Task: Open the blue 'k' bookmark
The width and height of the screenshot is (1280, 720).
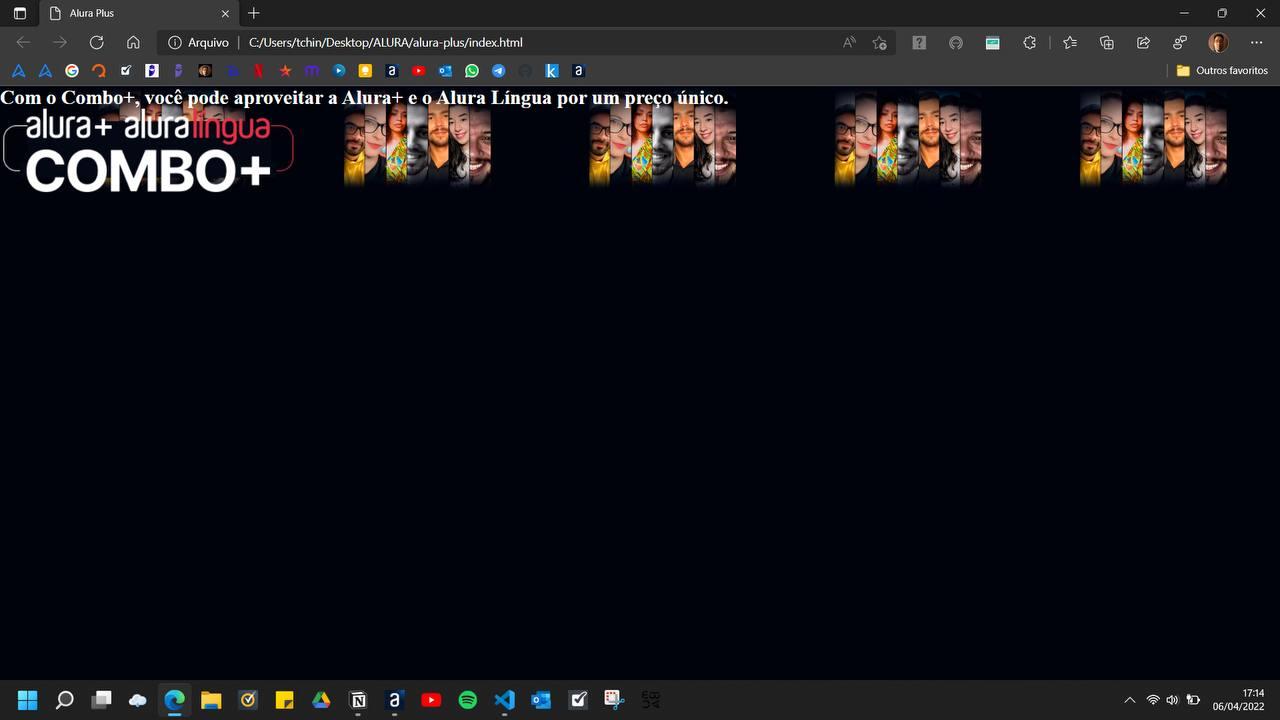Action: click(x=551, y=71)
